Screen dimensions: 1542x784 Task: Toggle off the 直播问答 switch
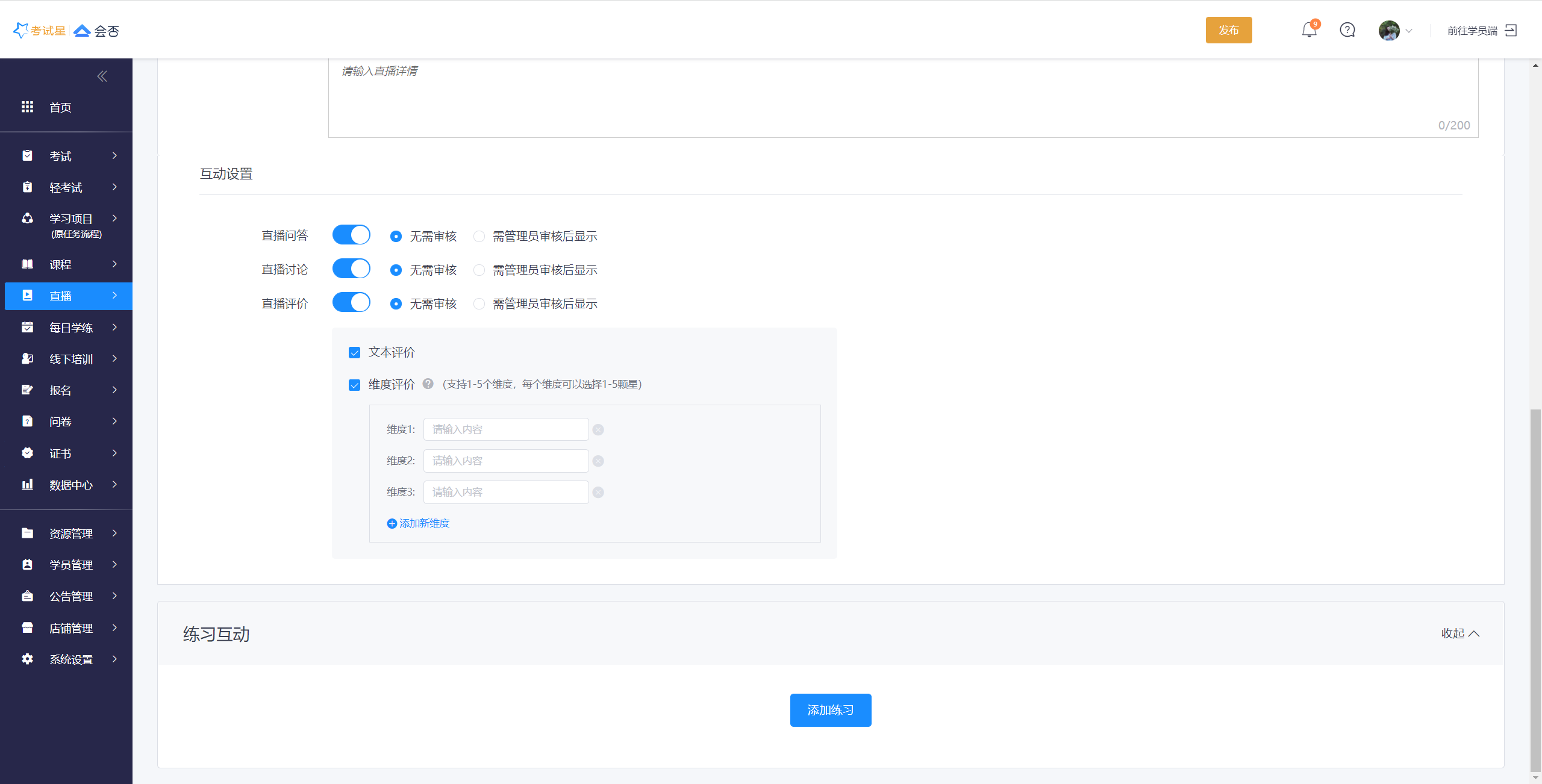coord(351,235)
